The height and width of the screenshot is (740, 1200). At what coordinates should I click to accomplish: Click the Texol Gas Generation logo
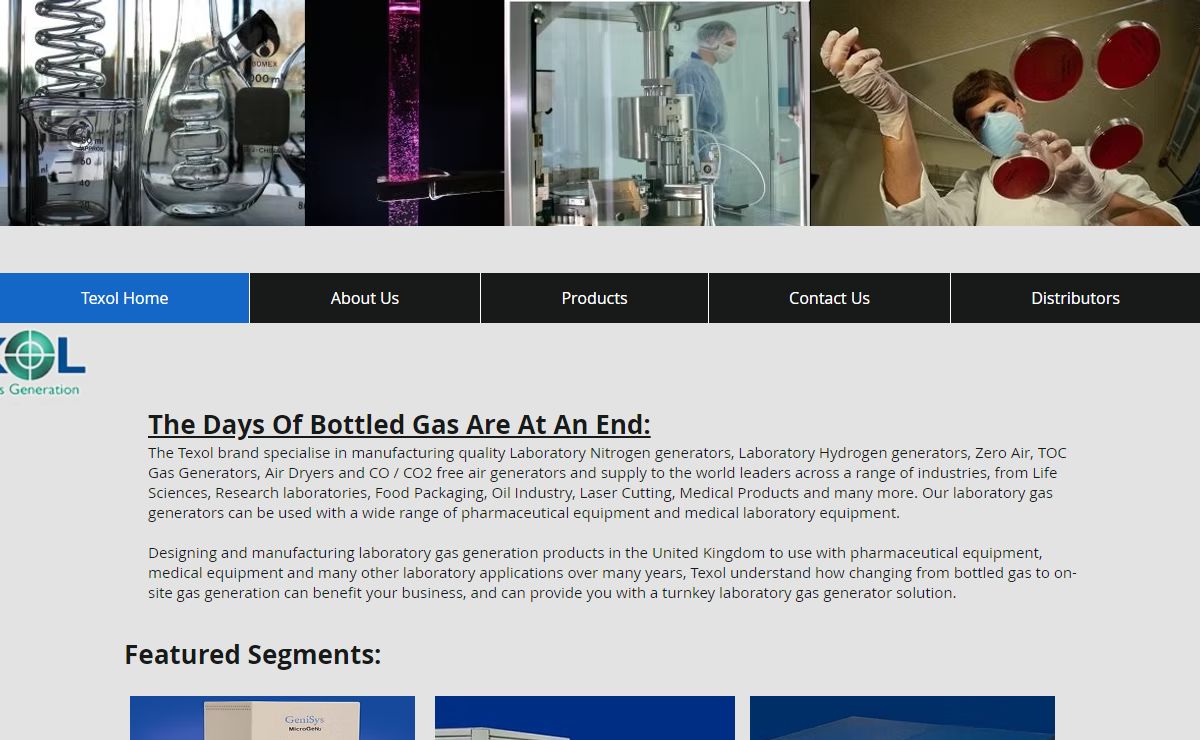pos(42,363)
